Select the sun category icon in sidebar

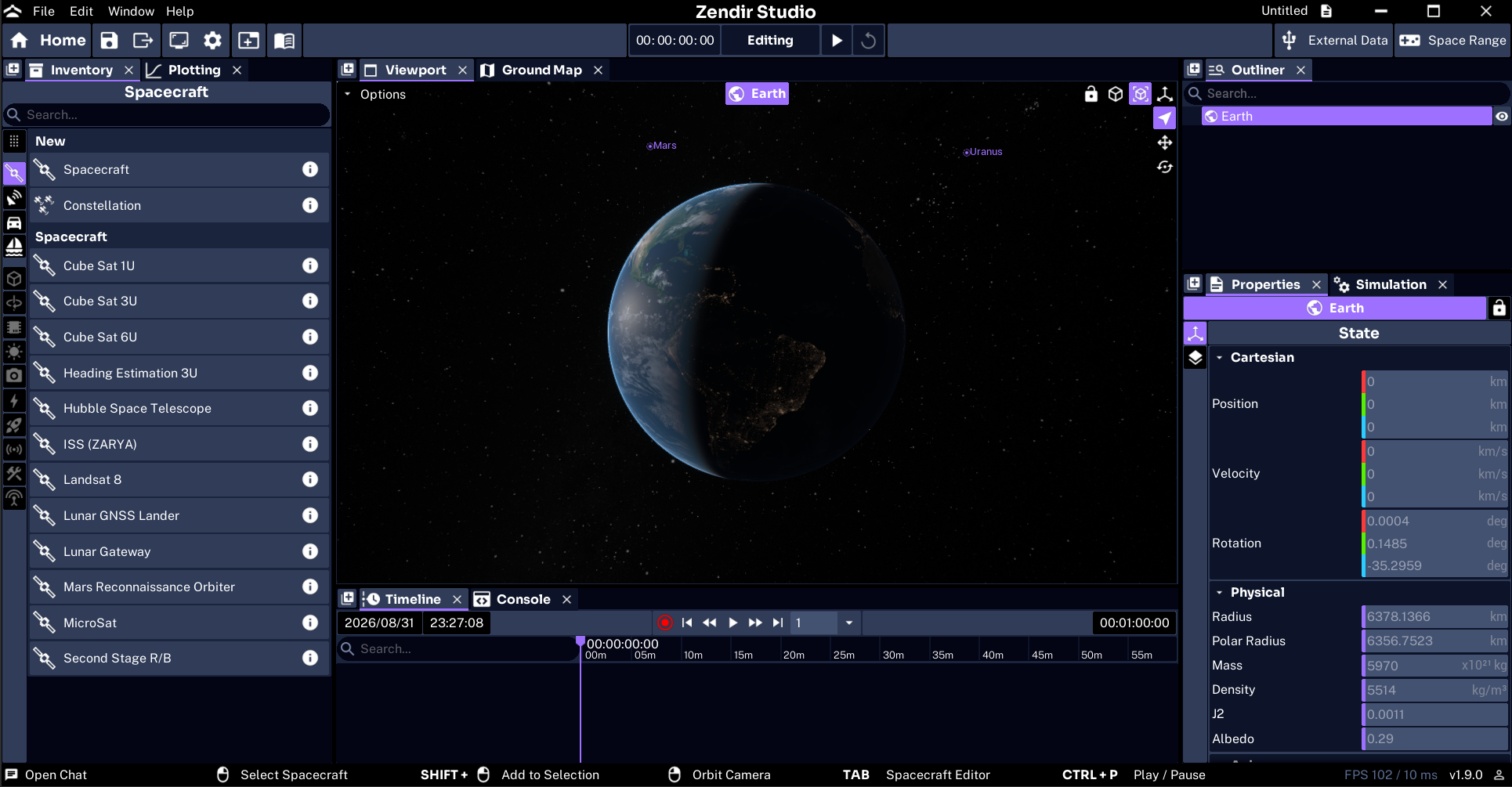tap(14, 352)
